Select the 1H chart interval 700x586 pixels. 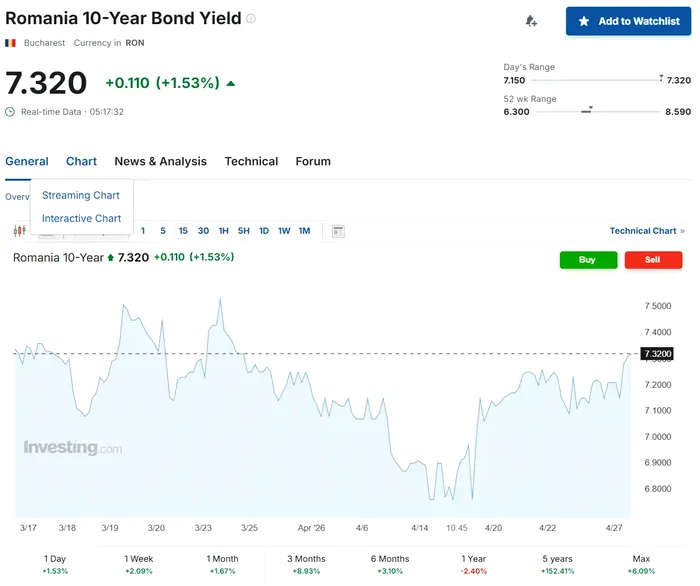tap(224, 231)
